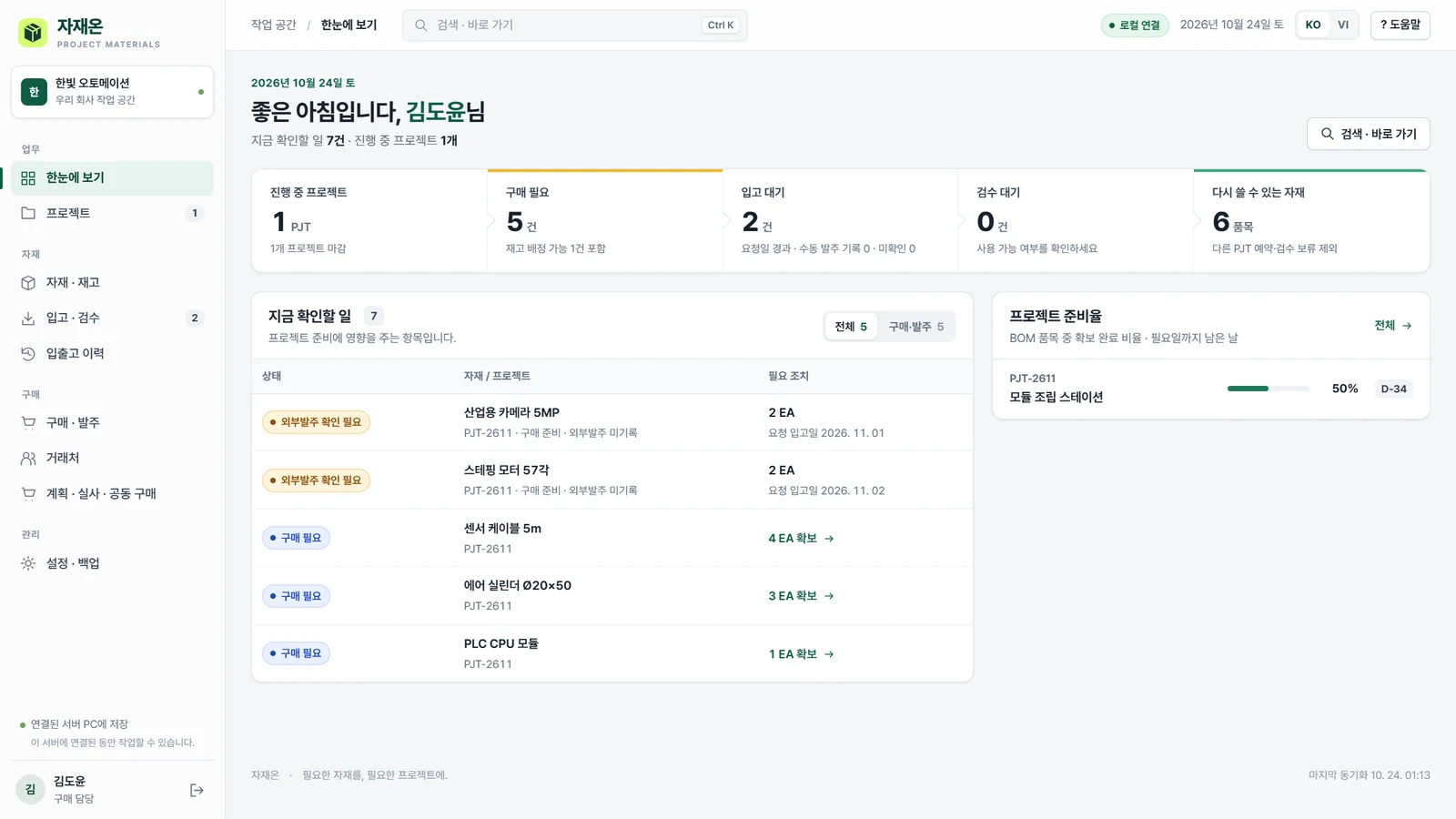Open the 한빛 오토메이션 workspace switcher

click(x=112, y=92)
